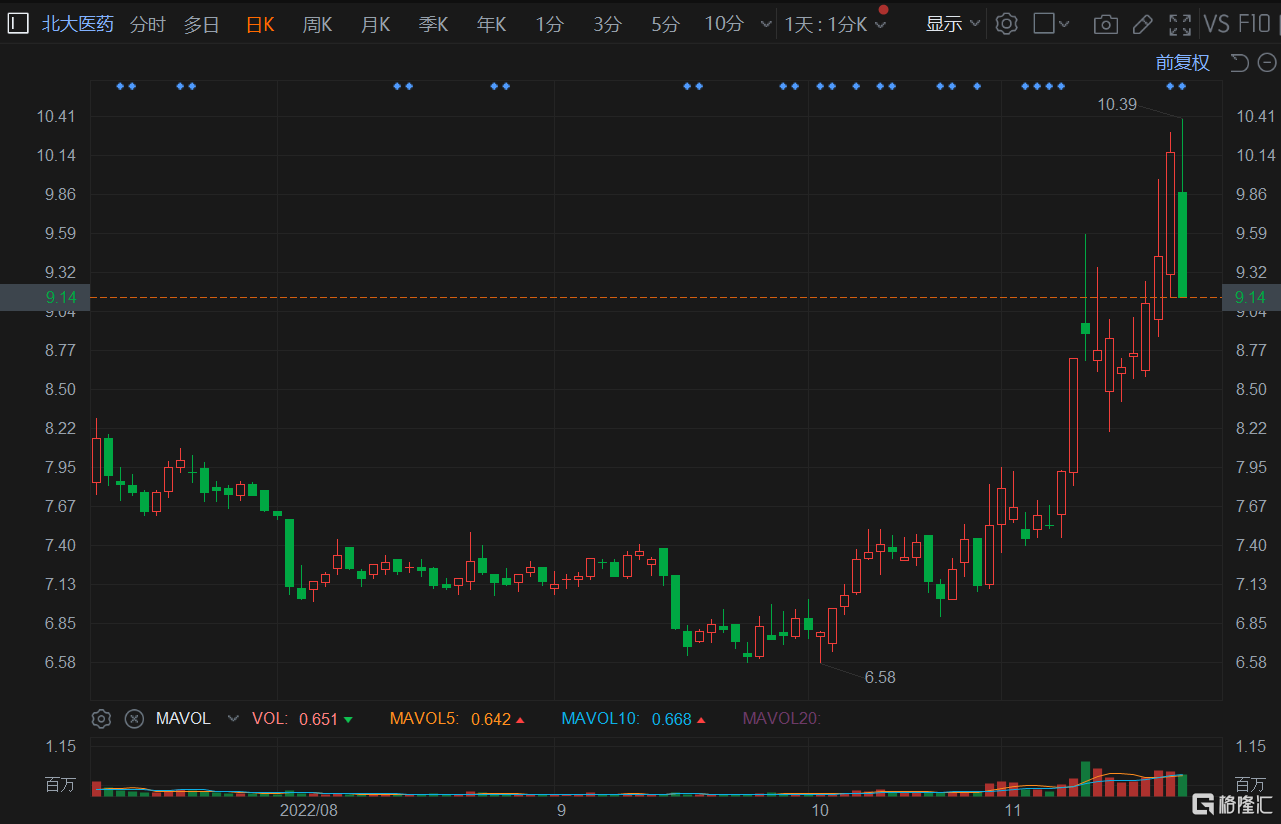Click the MAVOL5 value 0.642
The width and height of the screenshot is (1281, 824).
tap(491, 719)
